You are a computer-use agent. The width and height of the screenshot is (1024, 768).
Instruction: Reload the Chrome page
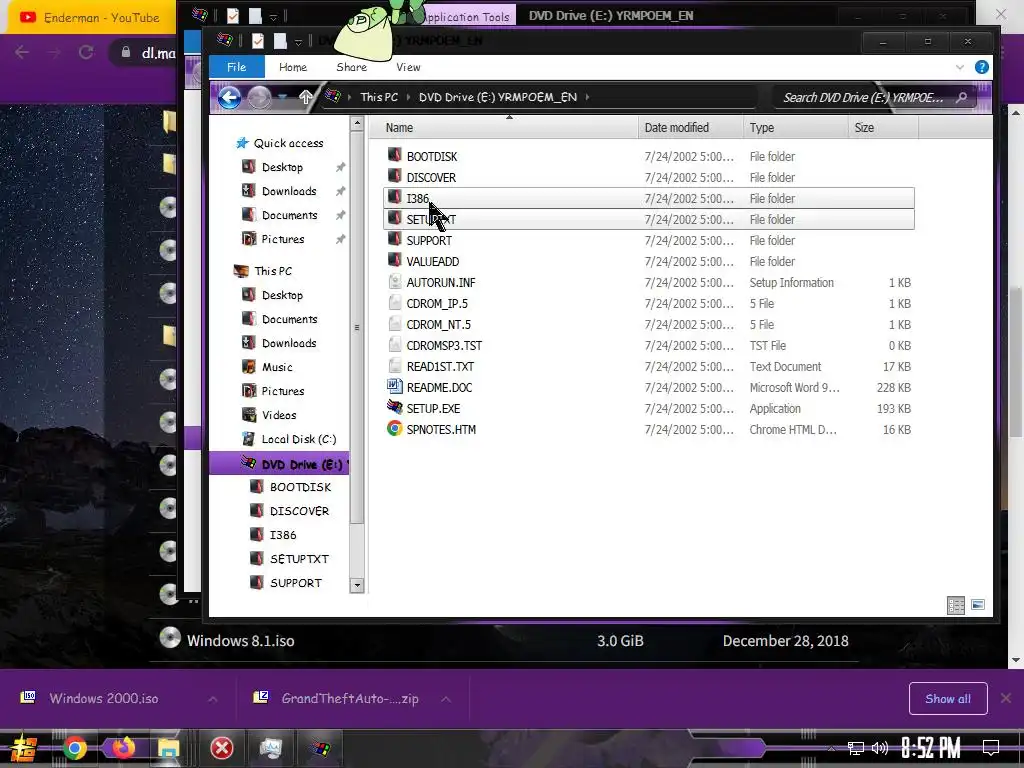[86, 52]
